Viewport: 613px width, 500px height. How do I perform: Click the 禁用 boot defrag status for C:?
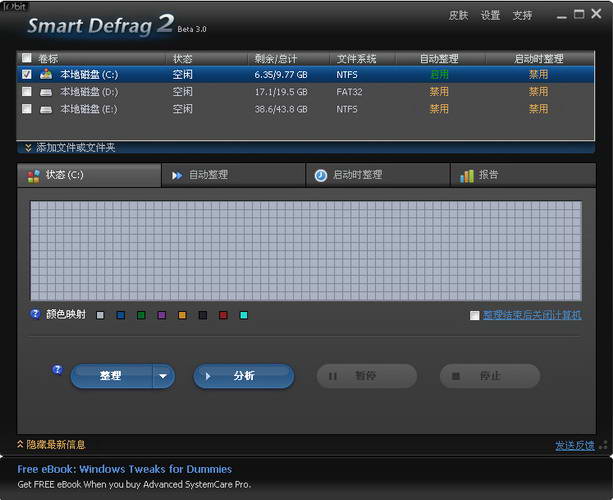click(538, 74)
